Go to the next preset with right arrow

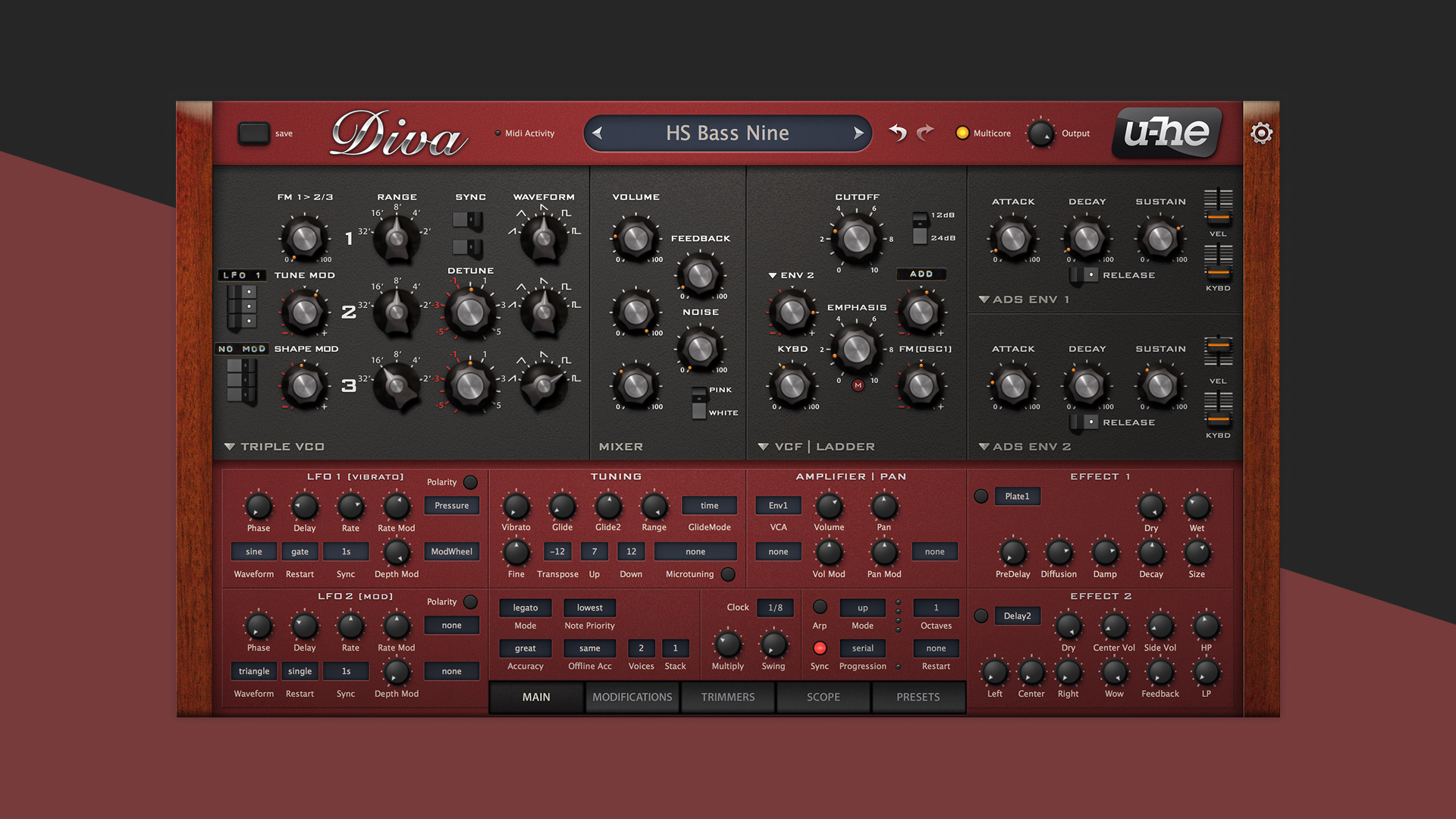tap(858, 133)
